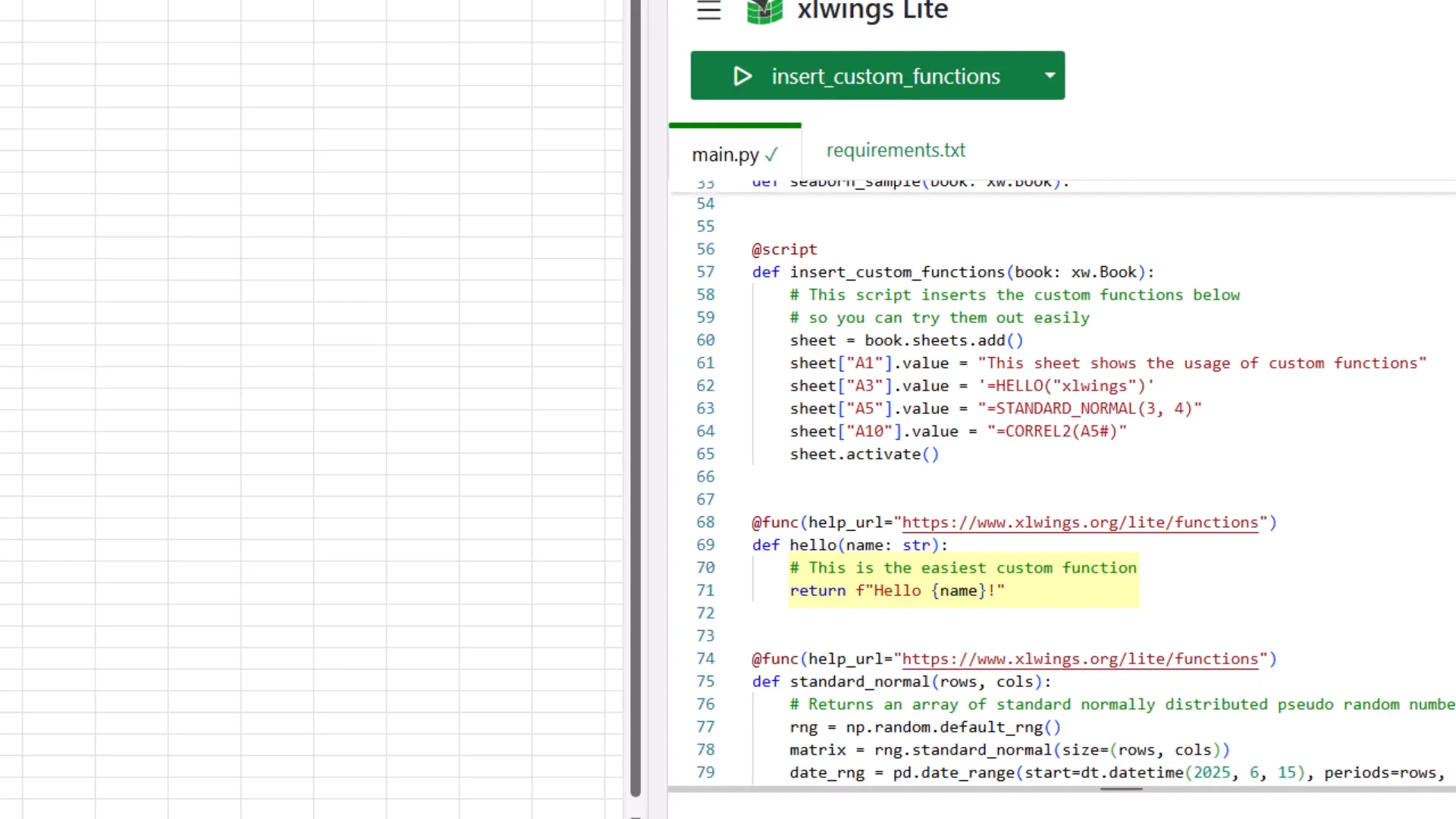
Task: Click the "=CORREL2(A5#)" string on line 64
Action: tap(1056, 431)
